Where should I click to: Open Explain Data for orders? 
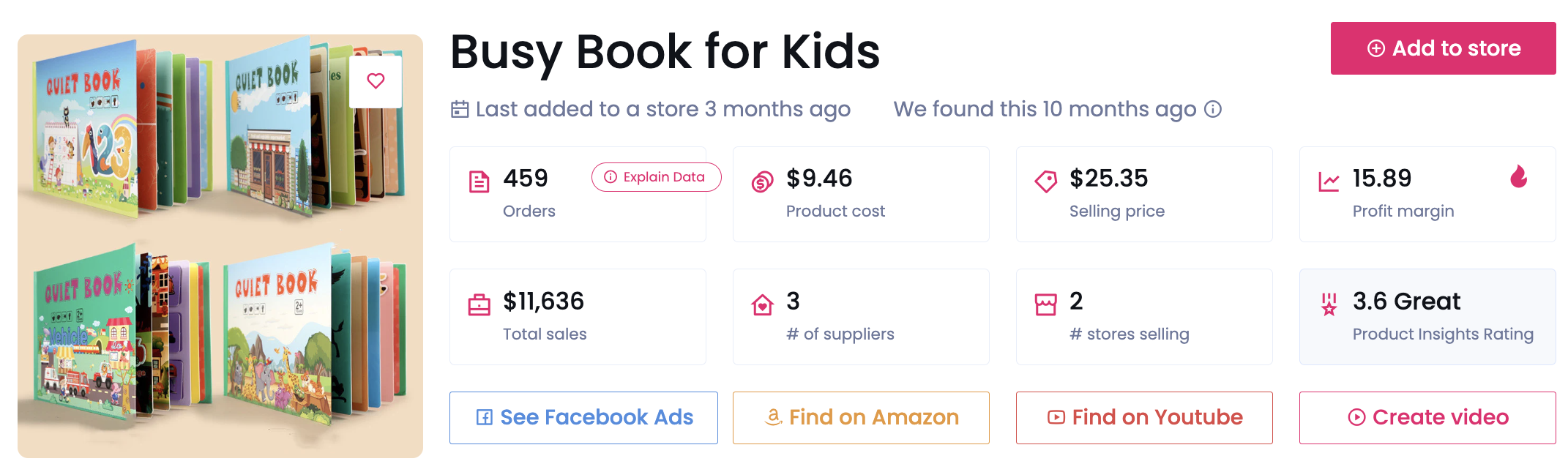(656, 177)
